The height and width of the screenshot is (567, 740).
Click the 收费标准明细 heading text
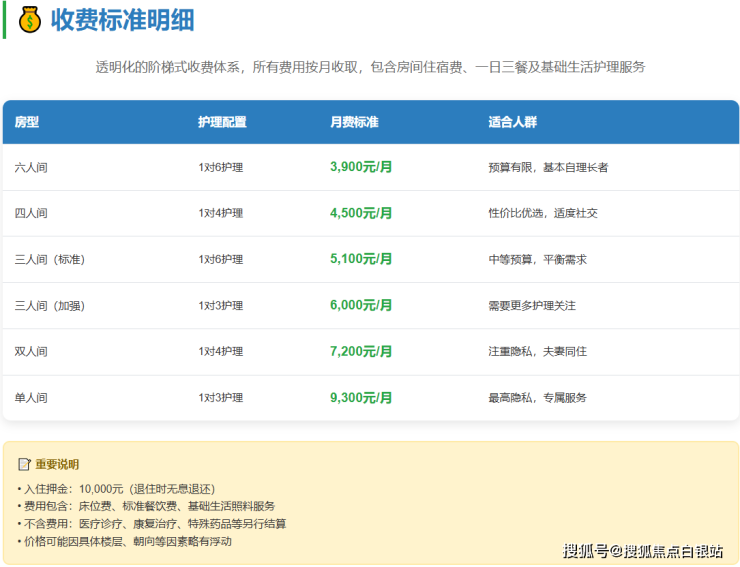click(122, 19)
